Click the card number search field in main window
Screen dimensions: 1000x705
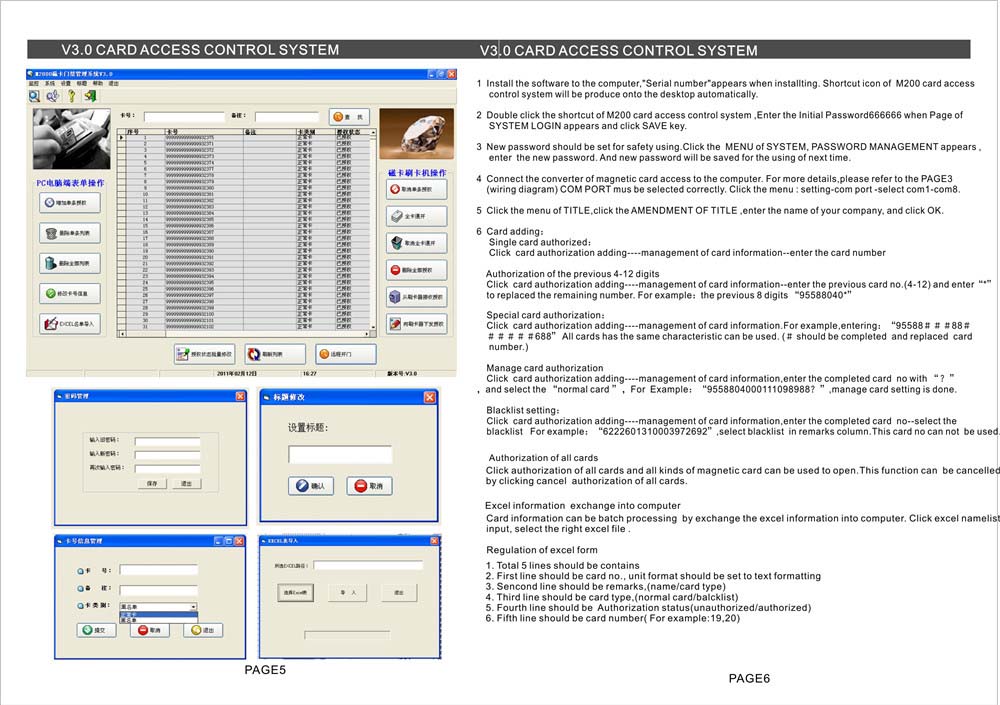coord(184,117)
